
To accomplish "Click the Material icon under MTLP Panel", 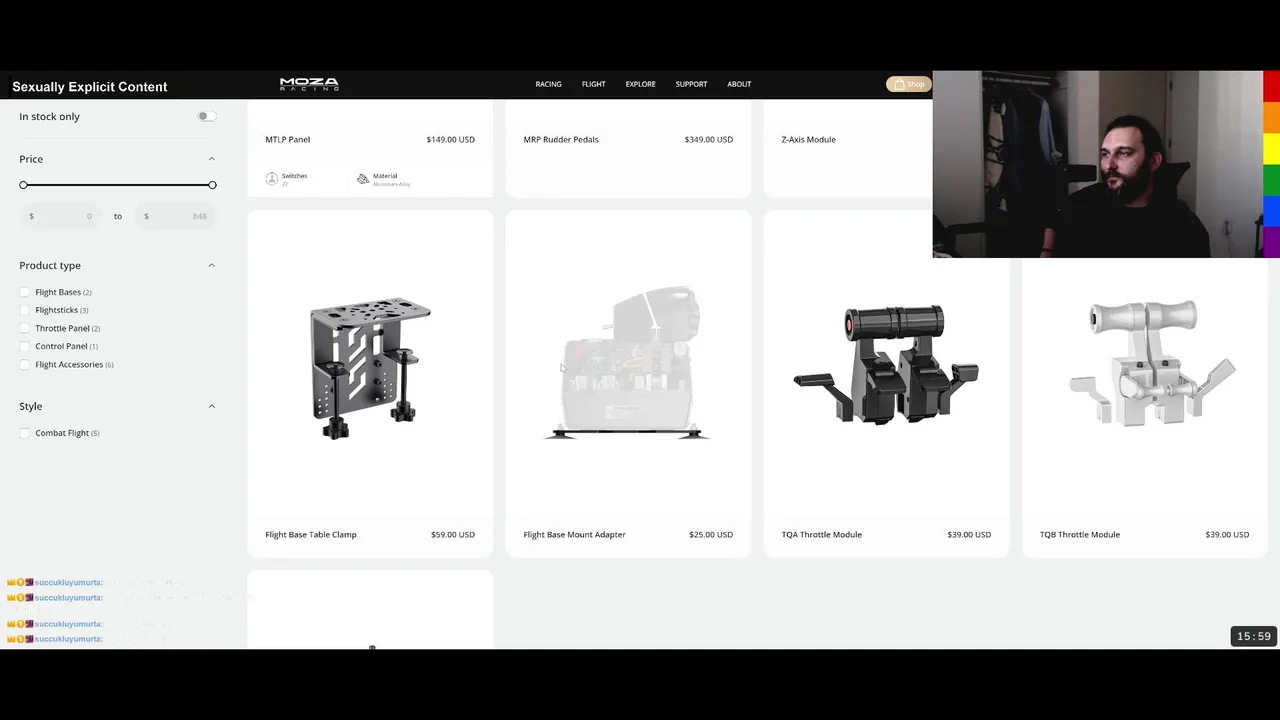I will (363, 178).
